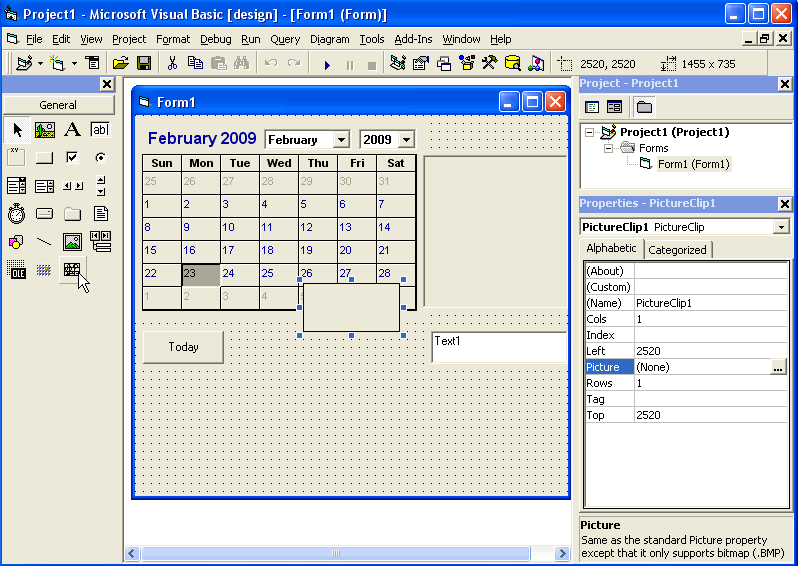Viewport: 798px width, 566px height.
Task: Close the Properties panel
Action: [x=785, y=204]
